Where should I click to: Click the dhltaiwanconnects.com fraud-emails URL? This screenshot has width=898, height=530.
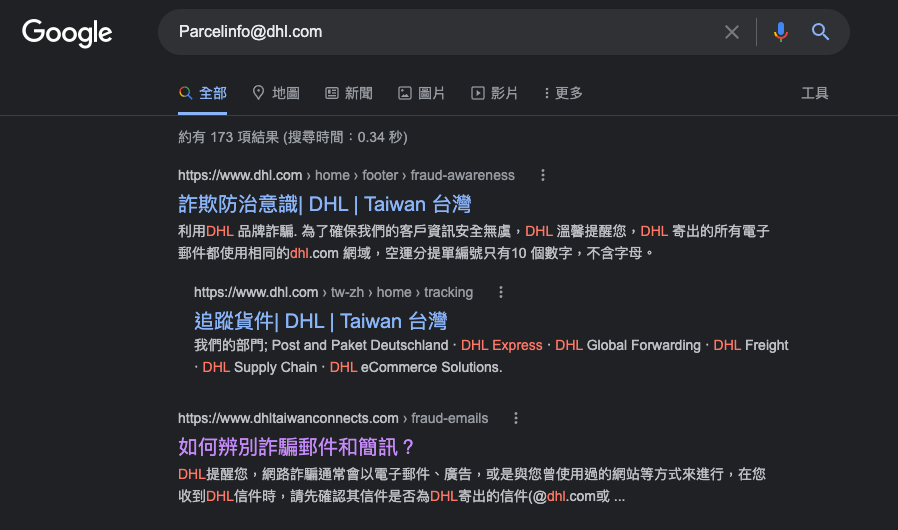pyautogui.click(x=333, y=418)
